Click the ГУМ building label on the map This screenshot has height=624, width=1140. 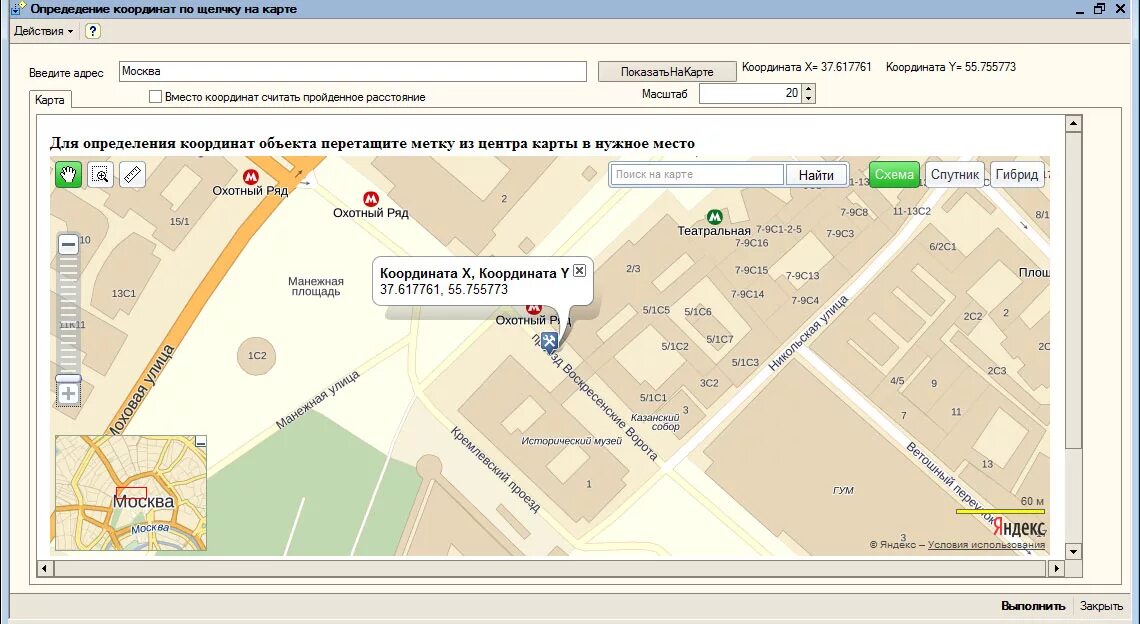tap(843, 490)
